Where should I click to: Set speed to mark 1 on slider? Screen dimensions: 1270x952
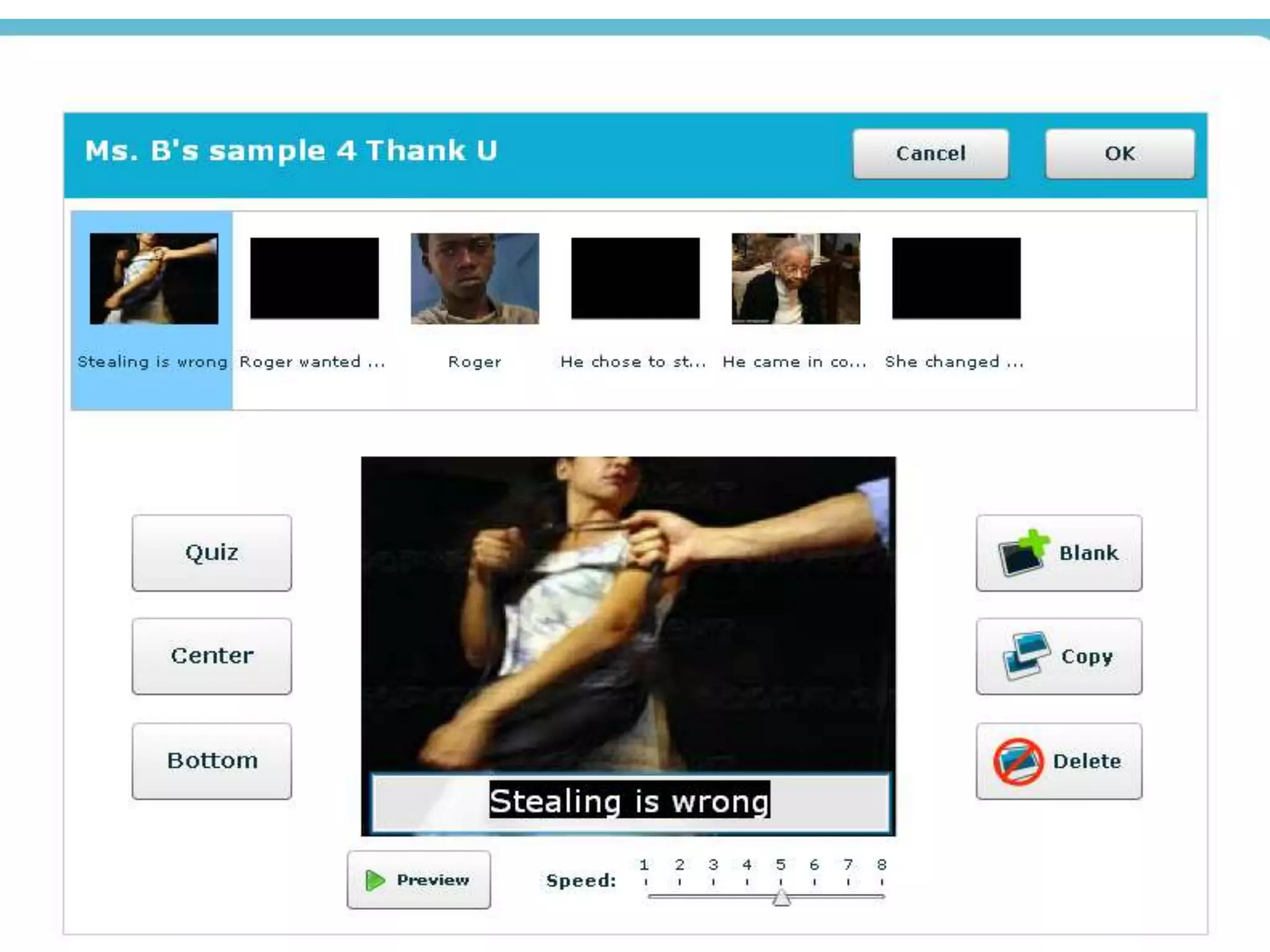click(x=646, y=896)
